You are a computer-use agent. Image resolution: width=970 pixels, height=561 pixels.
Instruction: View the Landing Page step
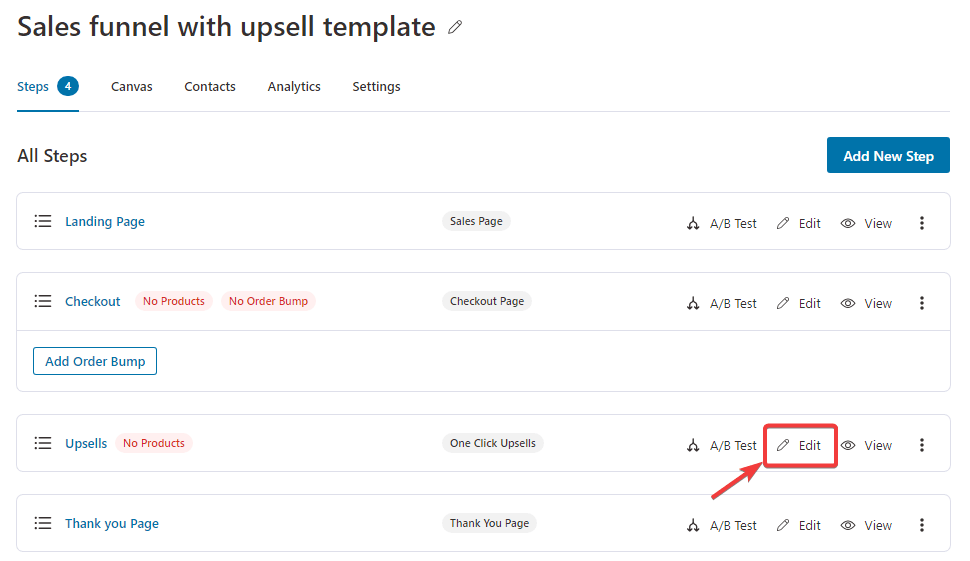pos(866,223)
